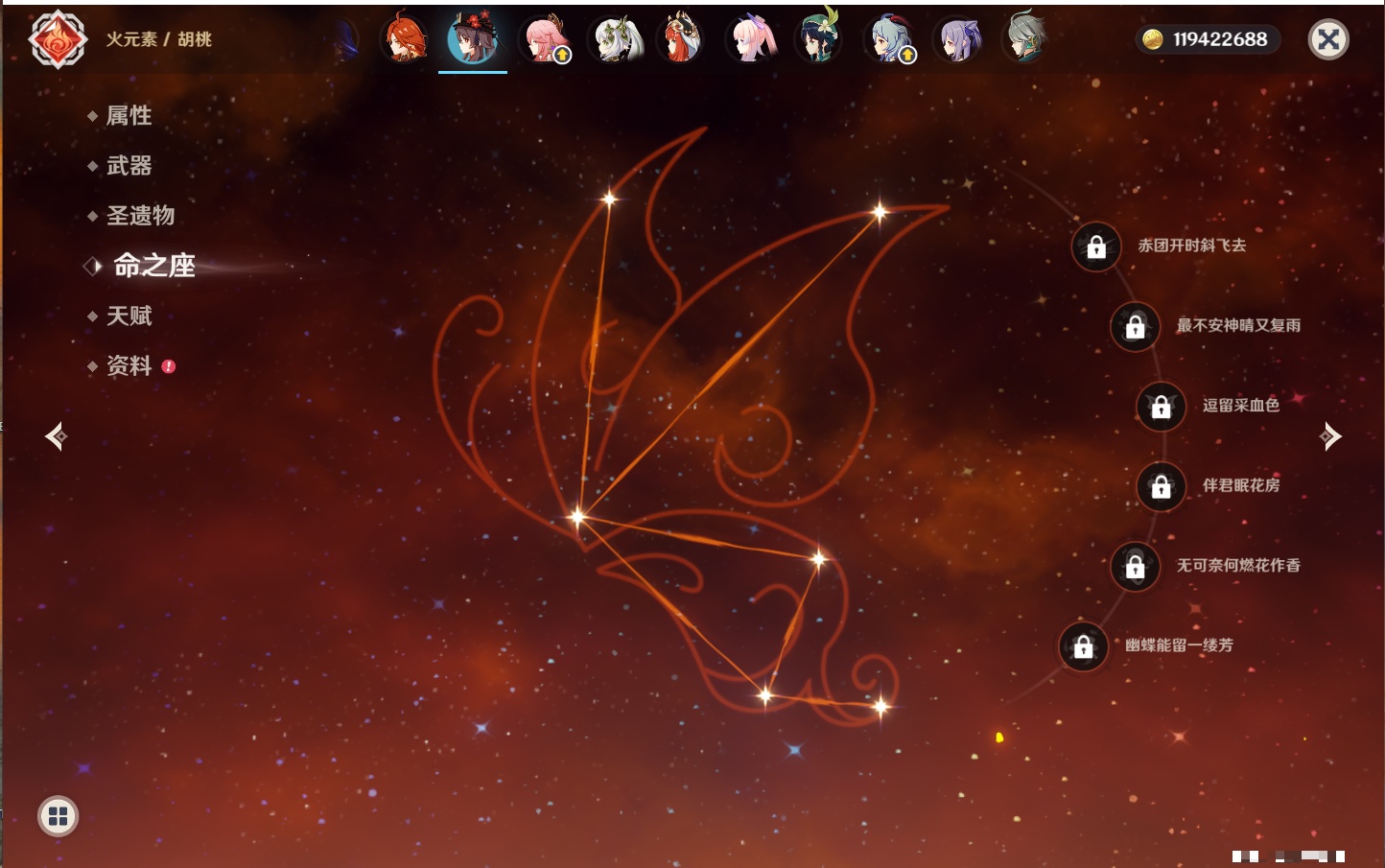Open the 圣遗物 artifacts tab
1385x868 pixels.
tap(140, 216)
